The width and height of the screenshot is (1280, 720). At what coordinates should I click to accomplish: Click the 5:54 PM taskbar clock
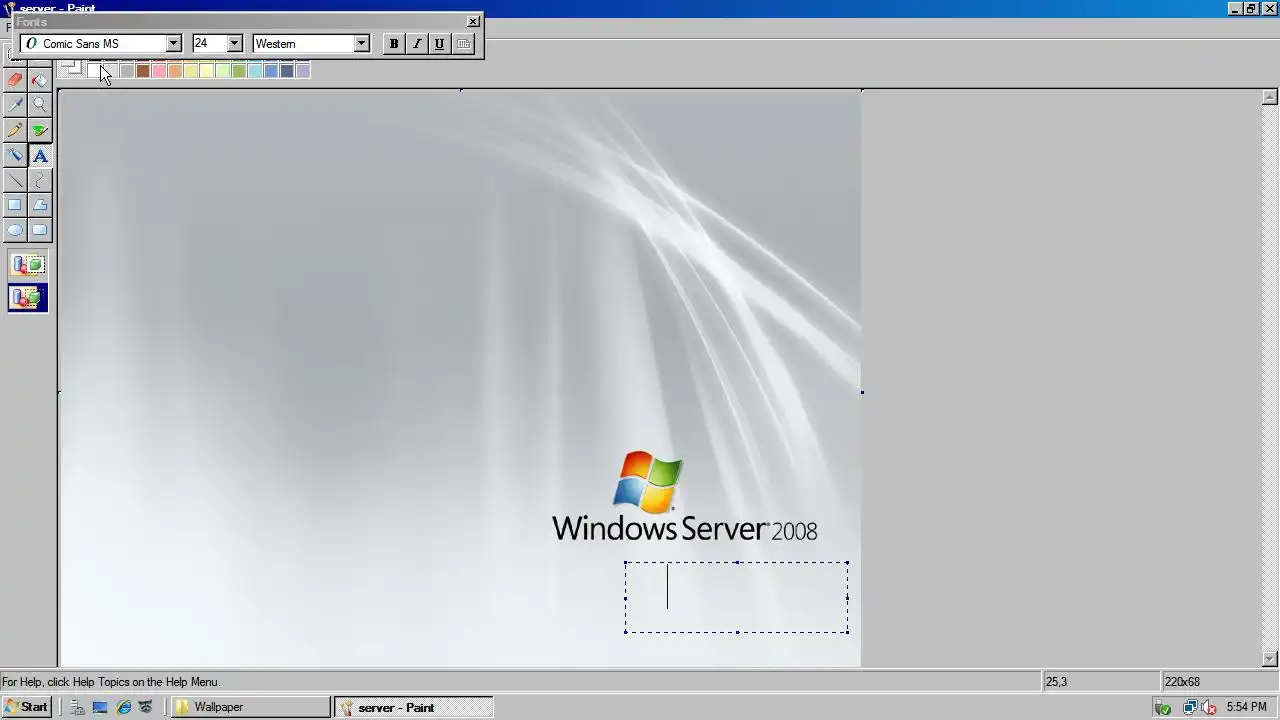[x=1246, y=707]
